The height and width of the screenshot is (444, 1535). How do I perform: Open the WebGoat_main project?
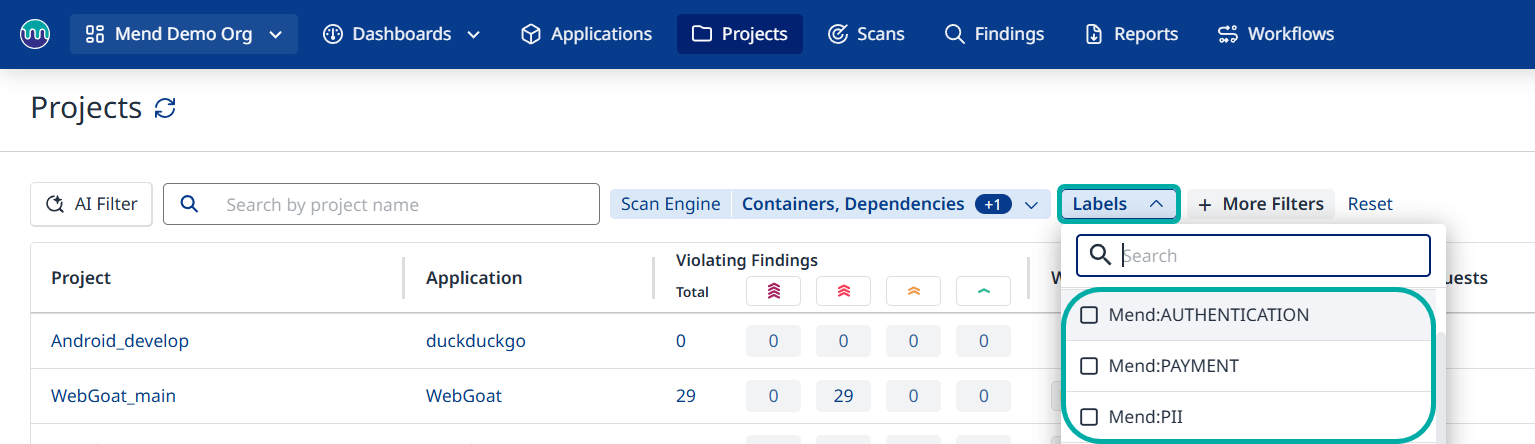click(113, 396)
